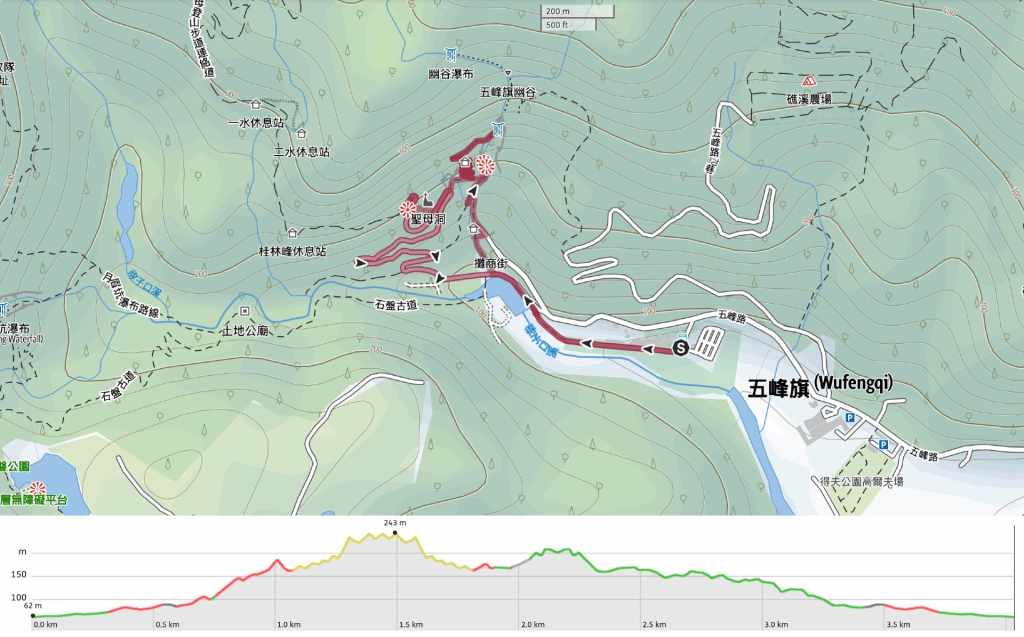
Task: Select the shelter icon at 一水休息站
Action: [x=255, y=105]
